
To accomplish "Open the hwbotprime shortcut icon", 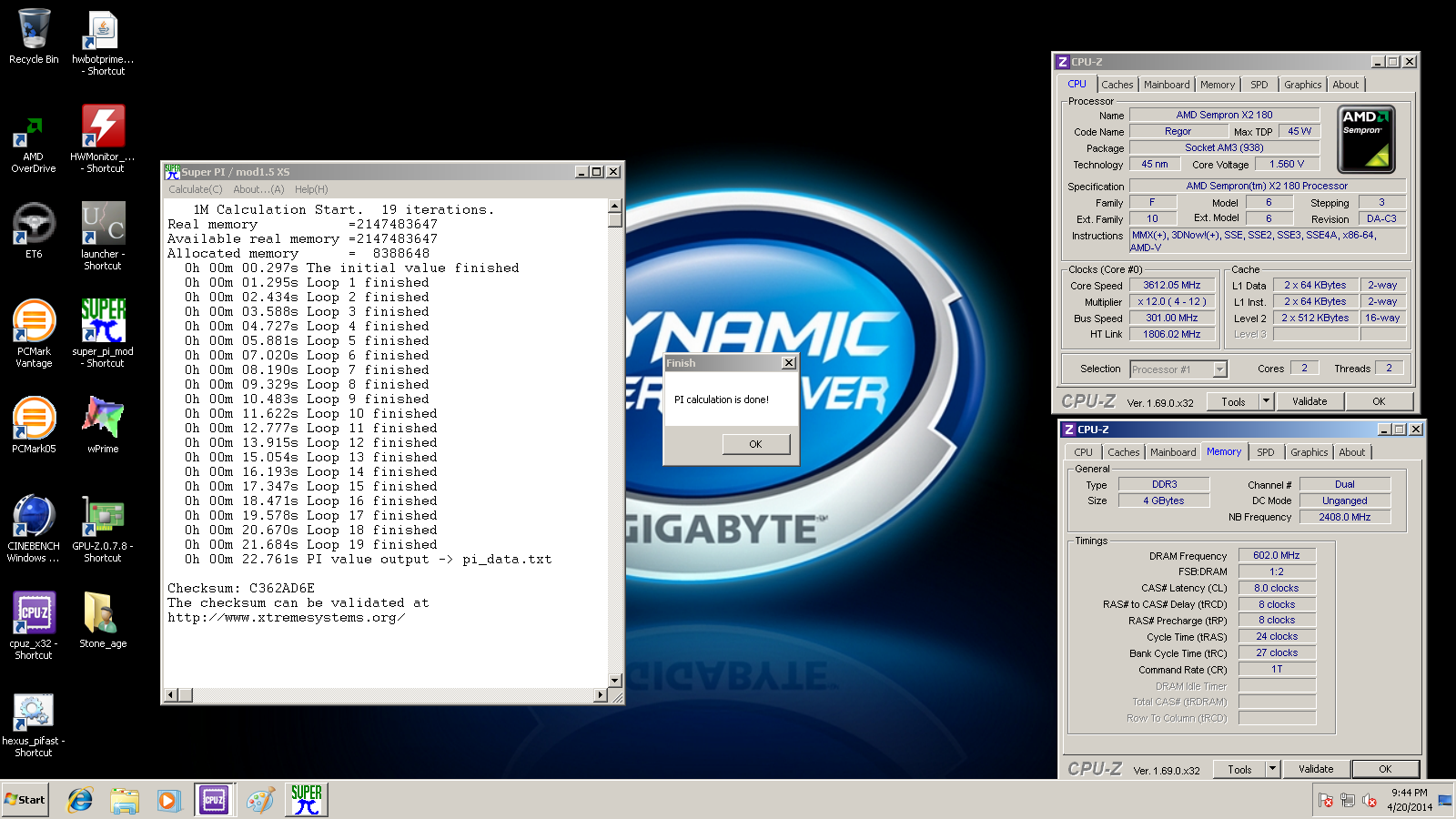I will (103, 42).
